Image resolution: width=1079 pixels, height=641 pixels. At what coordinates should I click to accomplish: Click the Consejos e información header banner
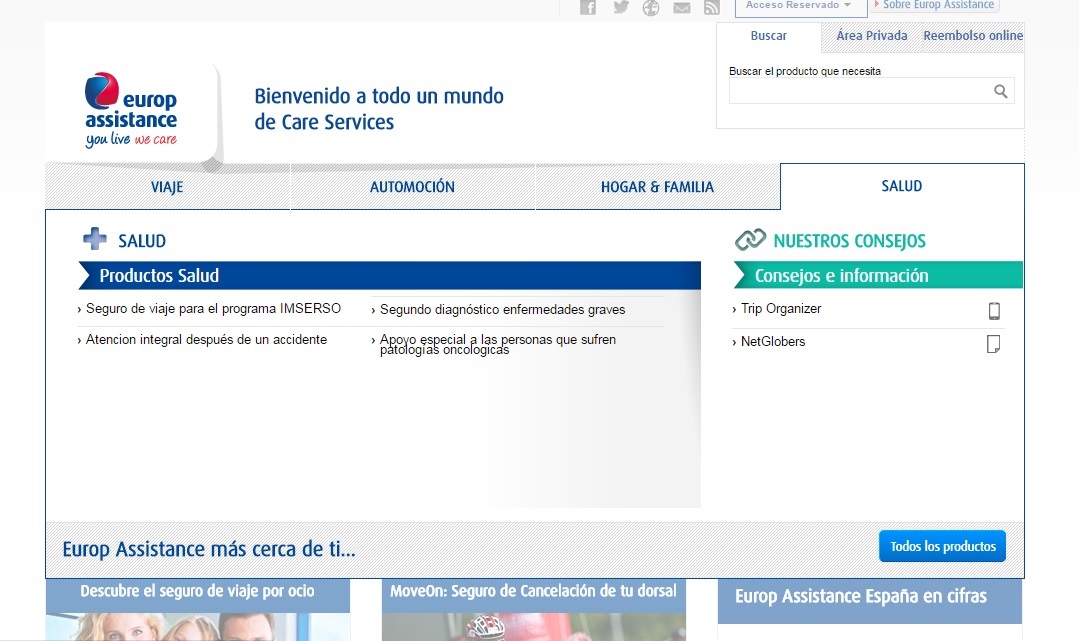coord(878,275)
